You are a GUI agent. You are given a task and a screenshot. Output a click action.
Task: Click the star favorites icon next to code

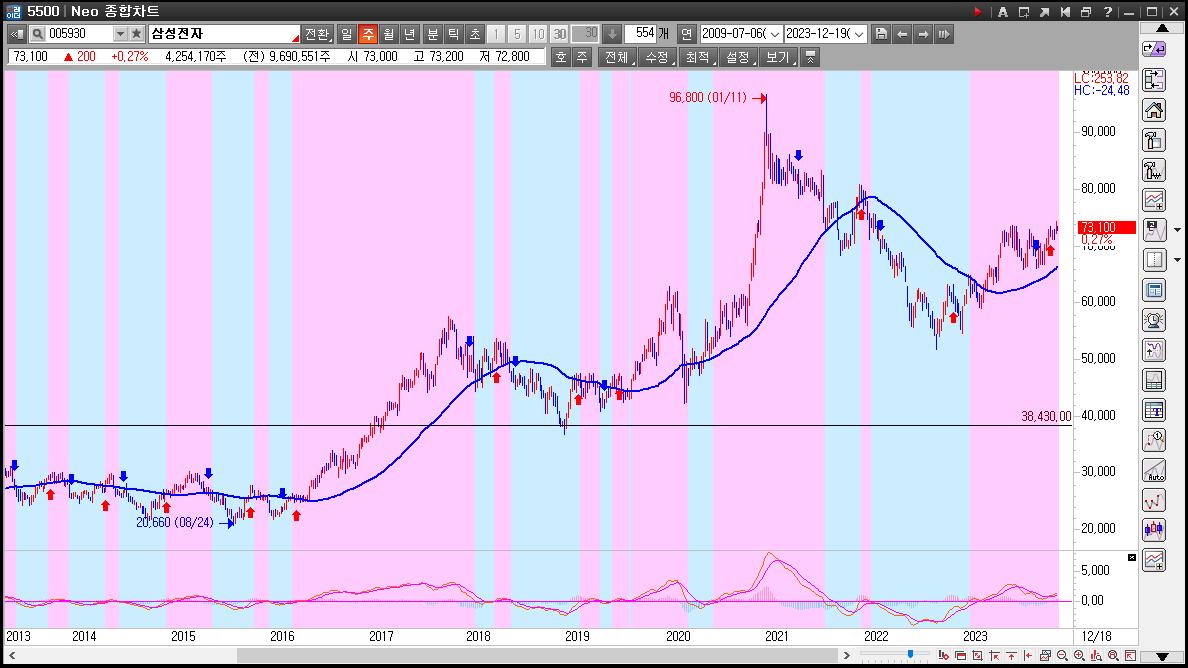point(136,34)
